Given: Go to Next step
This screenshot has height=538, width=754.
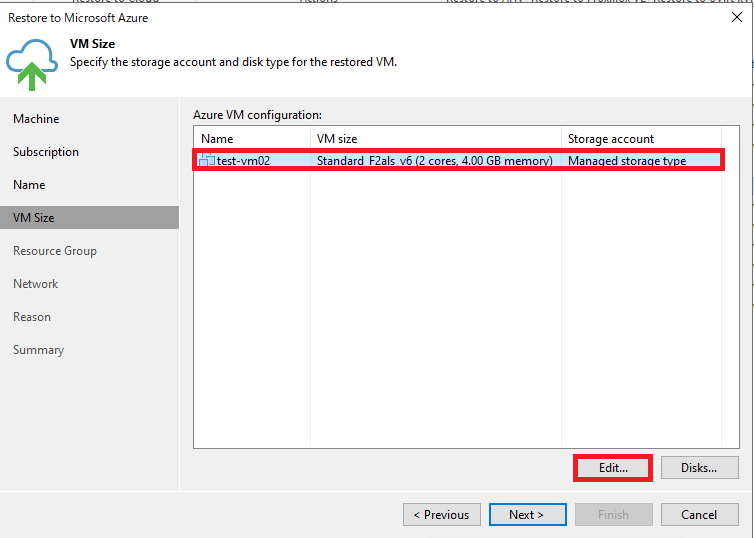Looking at the screenshot, I should pos(528,514).
